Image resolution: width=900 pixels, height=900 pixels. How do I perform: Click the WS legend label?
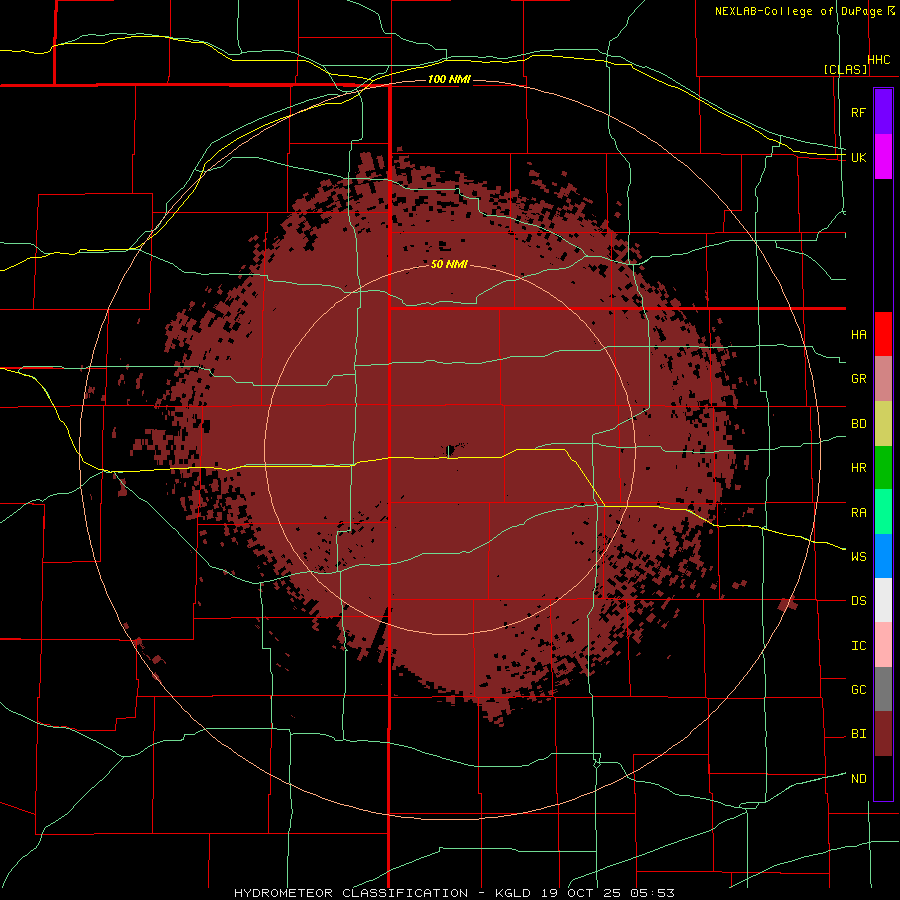pyautogui.click(x=858, y=556)
